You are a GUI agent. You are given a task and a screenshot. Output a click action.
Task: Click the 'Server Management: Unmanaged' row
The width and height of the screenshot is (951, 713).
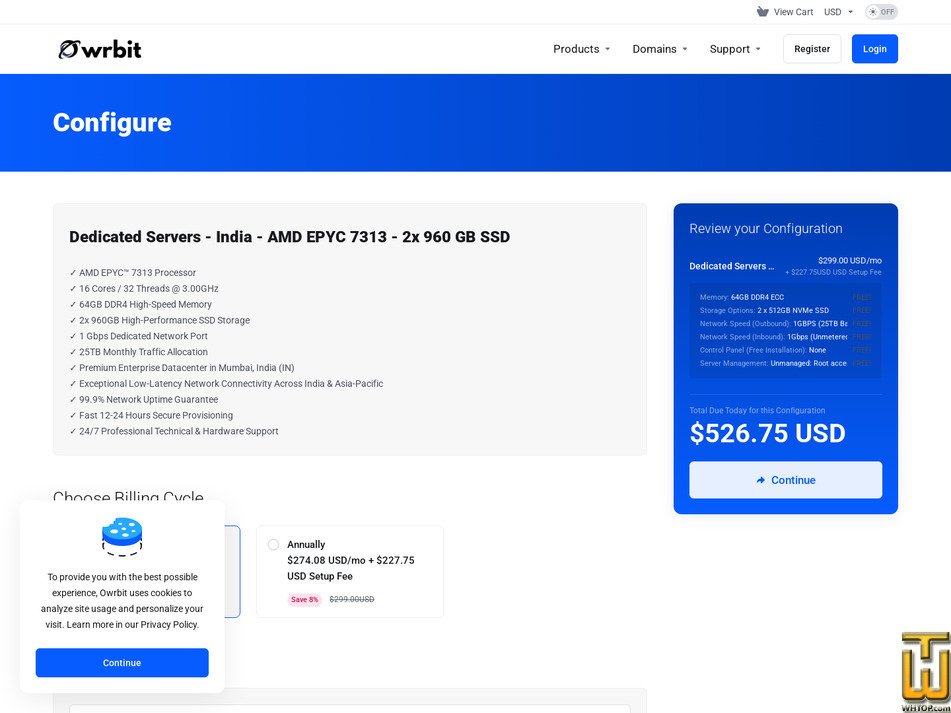pos(785,363)
